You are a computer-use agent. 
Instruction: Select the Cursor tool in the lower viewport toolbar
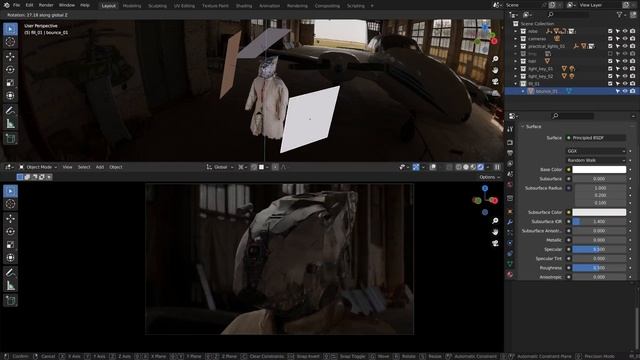point(10,204)
